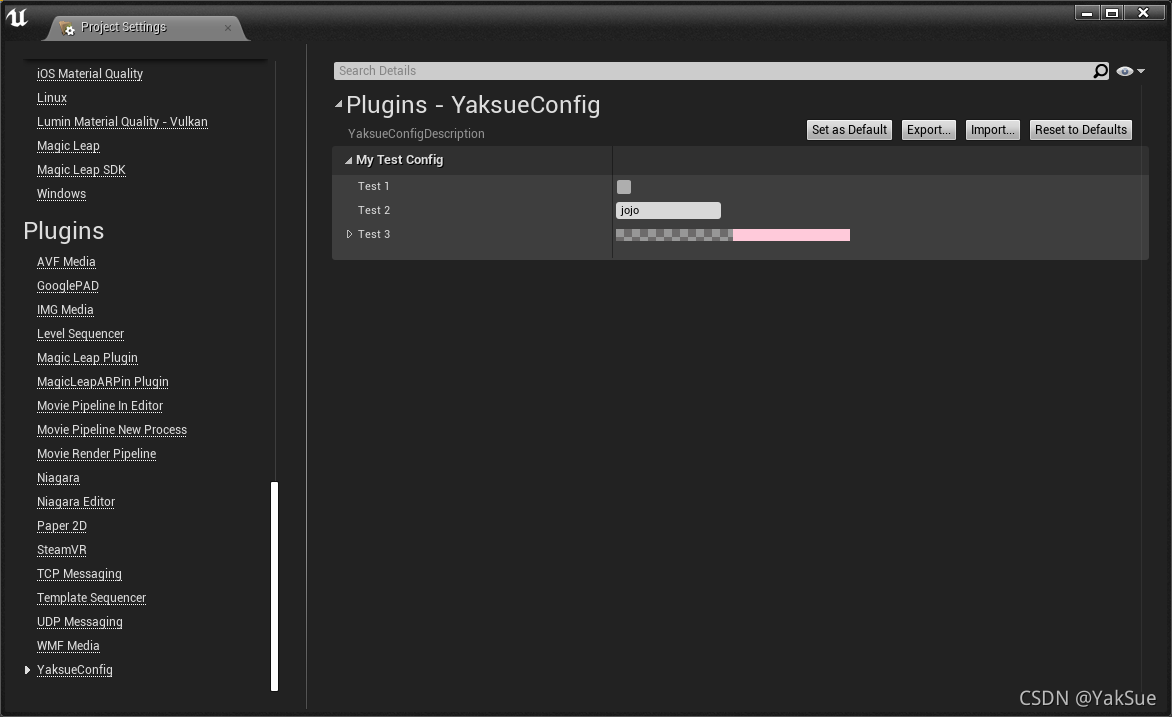The image size is (1172, 717).
Task: Click the Test 1 property label
Action: pyautogui.click(x=374, y=186)
